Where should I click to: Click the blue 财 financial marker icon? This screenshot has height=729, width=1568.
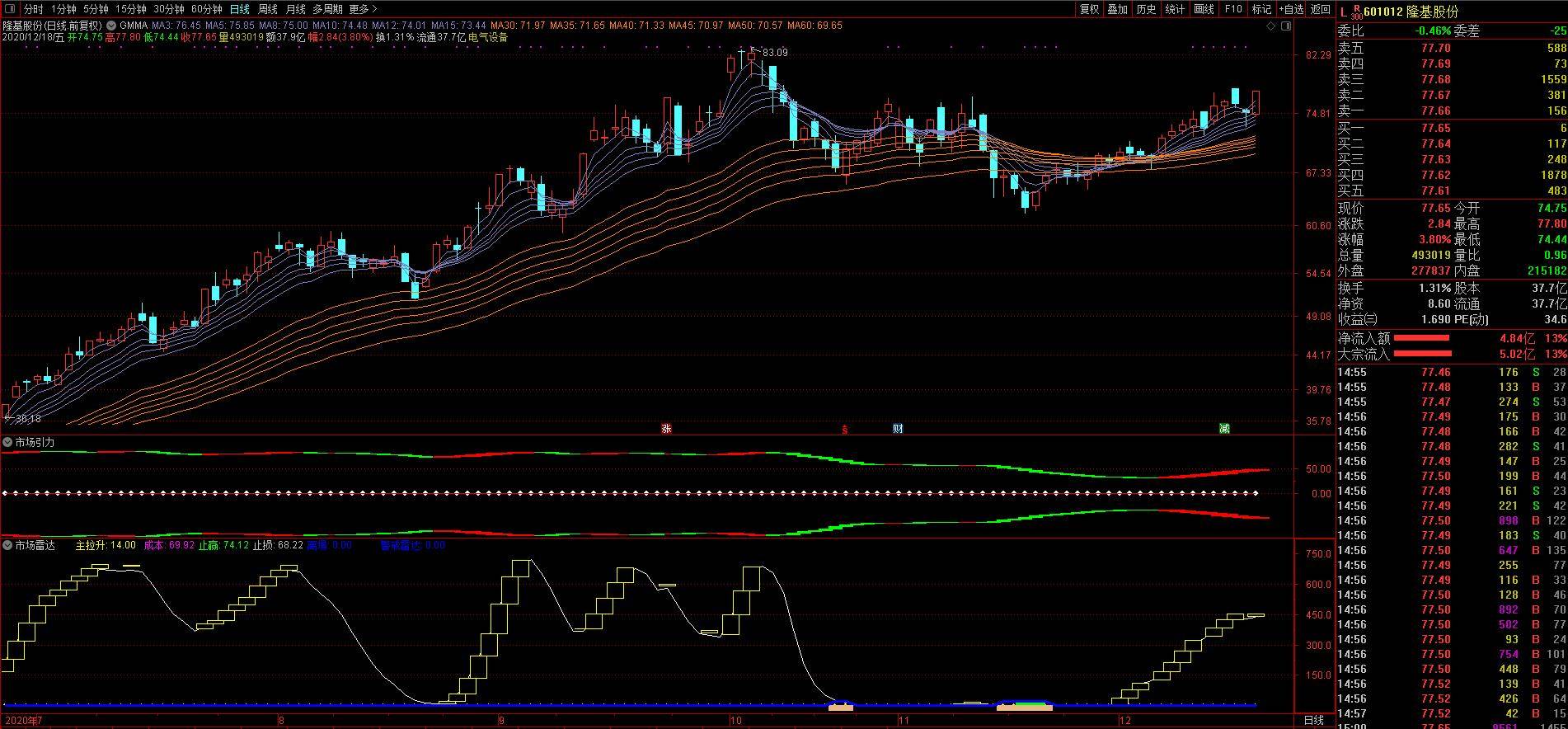898,429
